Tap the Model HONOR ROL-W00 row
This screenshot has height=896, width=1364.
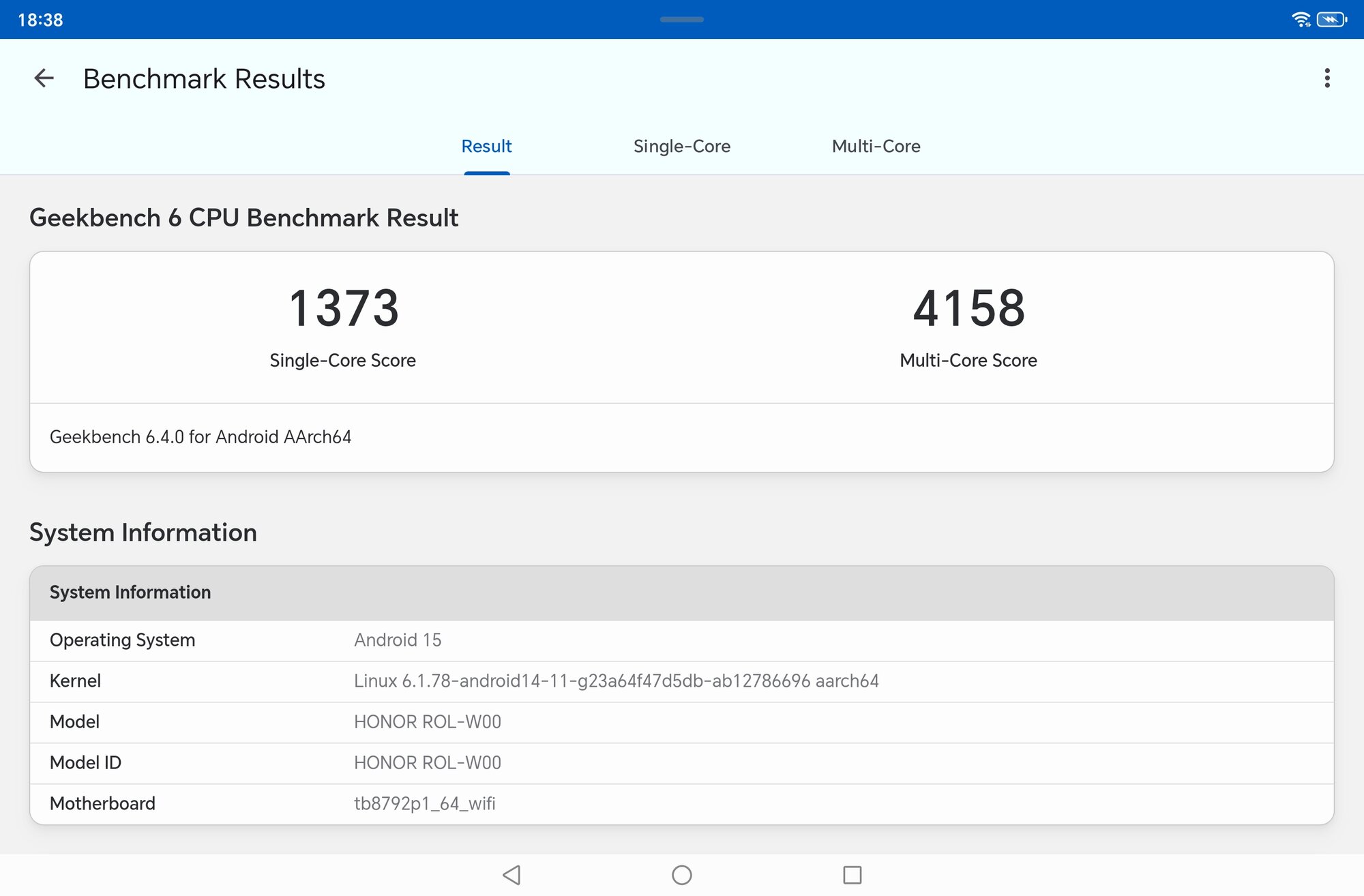(x=681, y=722)
